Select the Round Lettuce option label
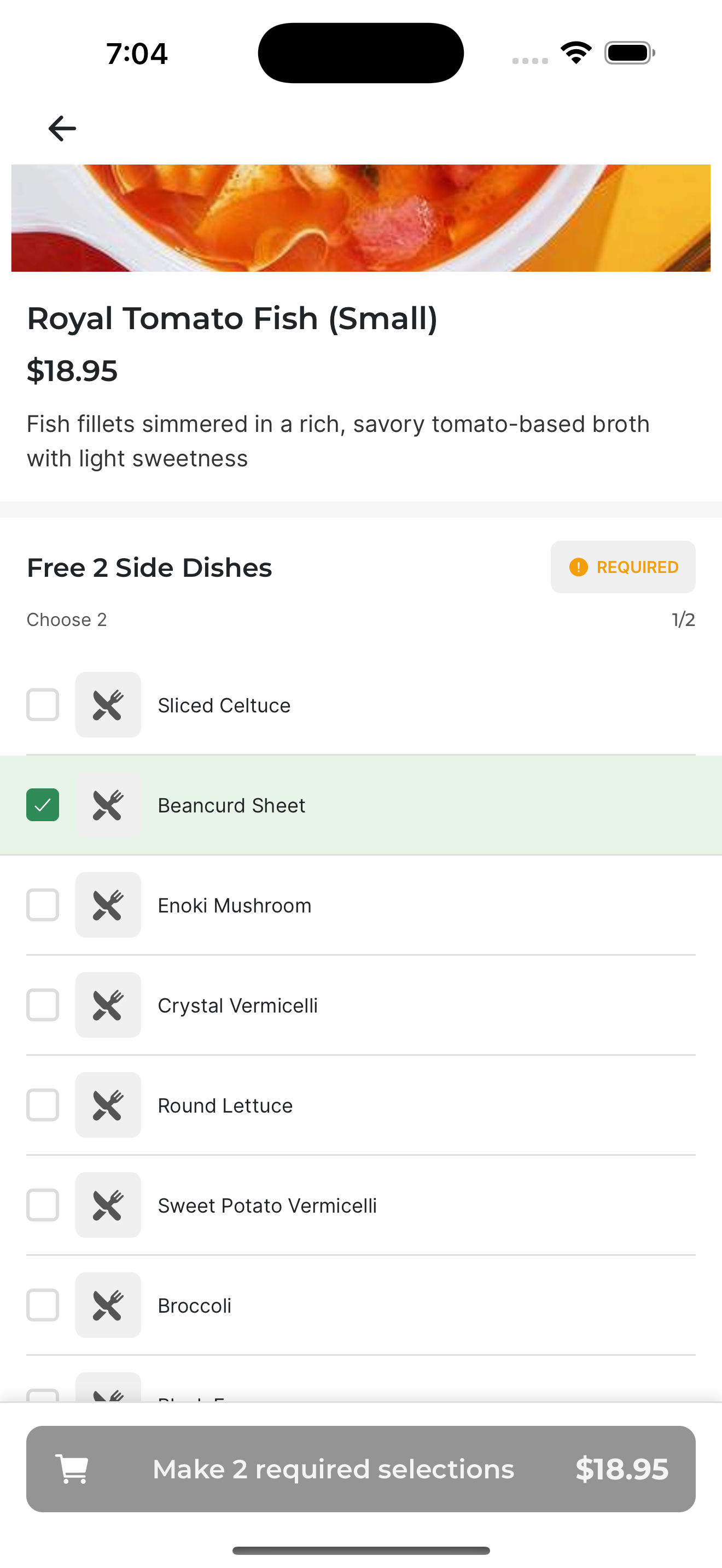Viewport: 722px width, 1568px height. (x=225, y=1105)
